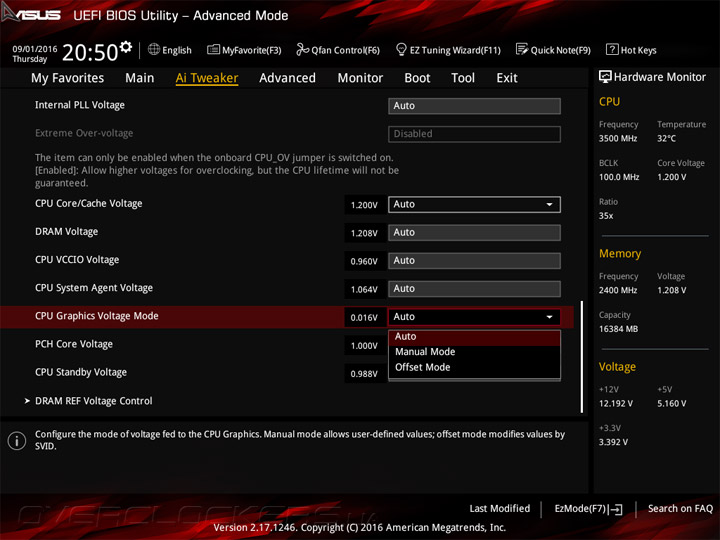Screen dimensions: 720x540
Task: Select the CPU Standby Voltage label
Action: point(81,372)
